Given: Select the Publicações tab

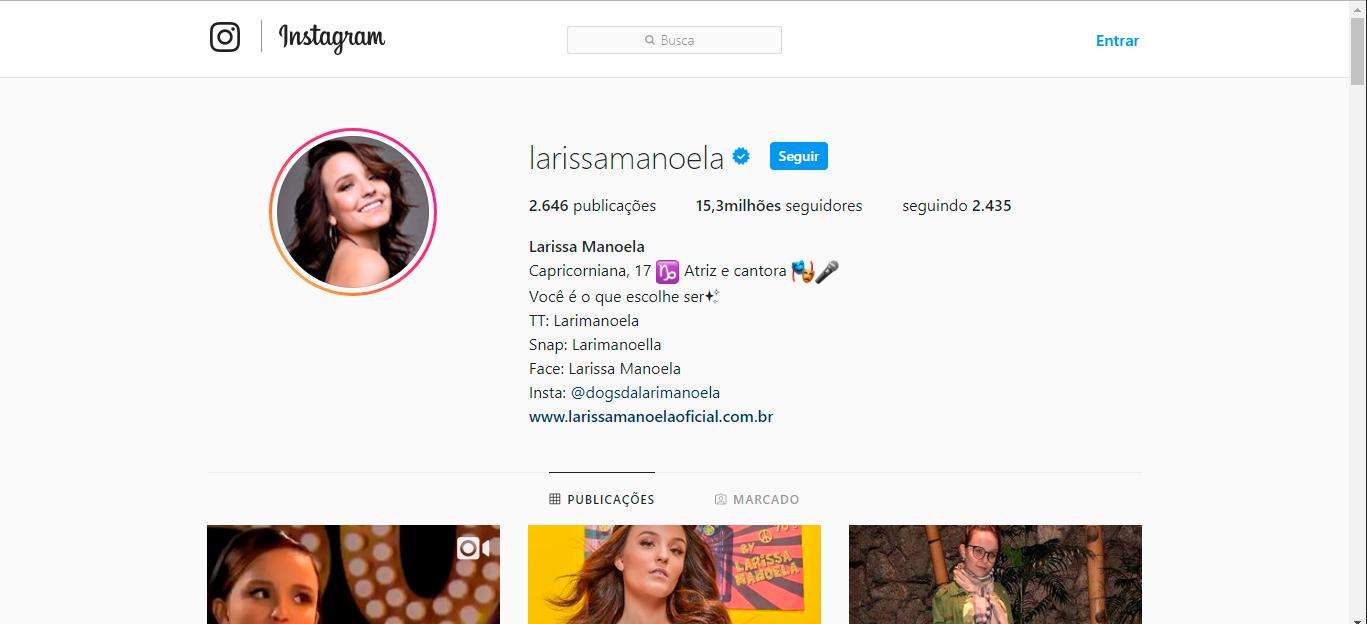Looking at the screenshot, I should tap(602, 499).
